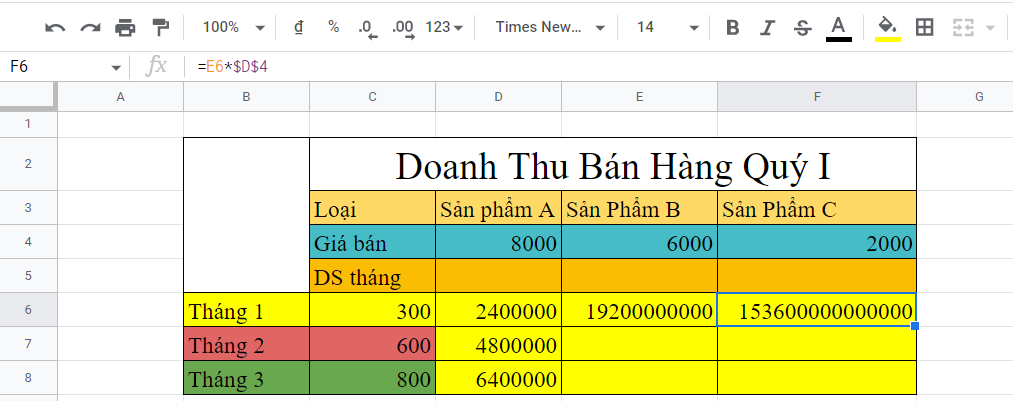The height and width of the screenshot is (401, 1013).
Task: Click the cell with value 2400000
Action: pos(498,310)
